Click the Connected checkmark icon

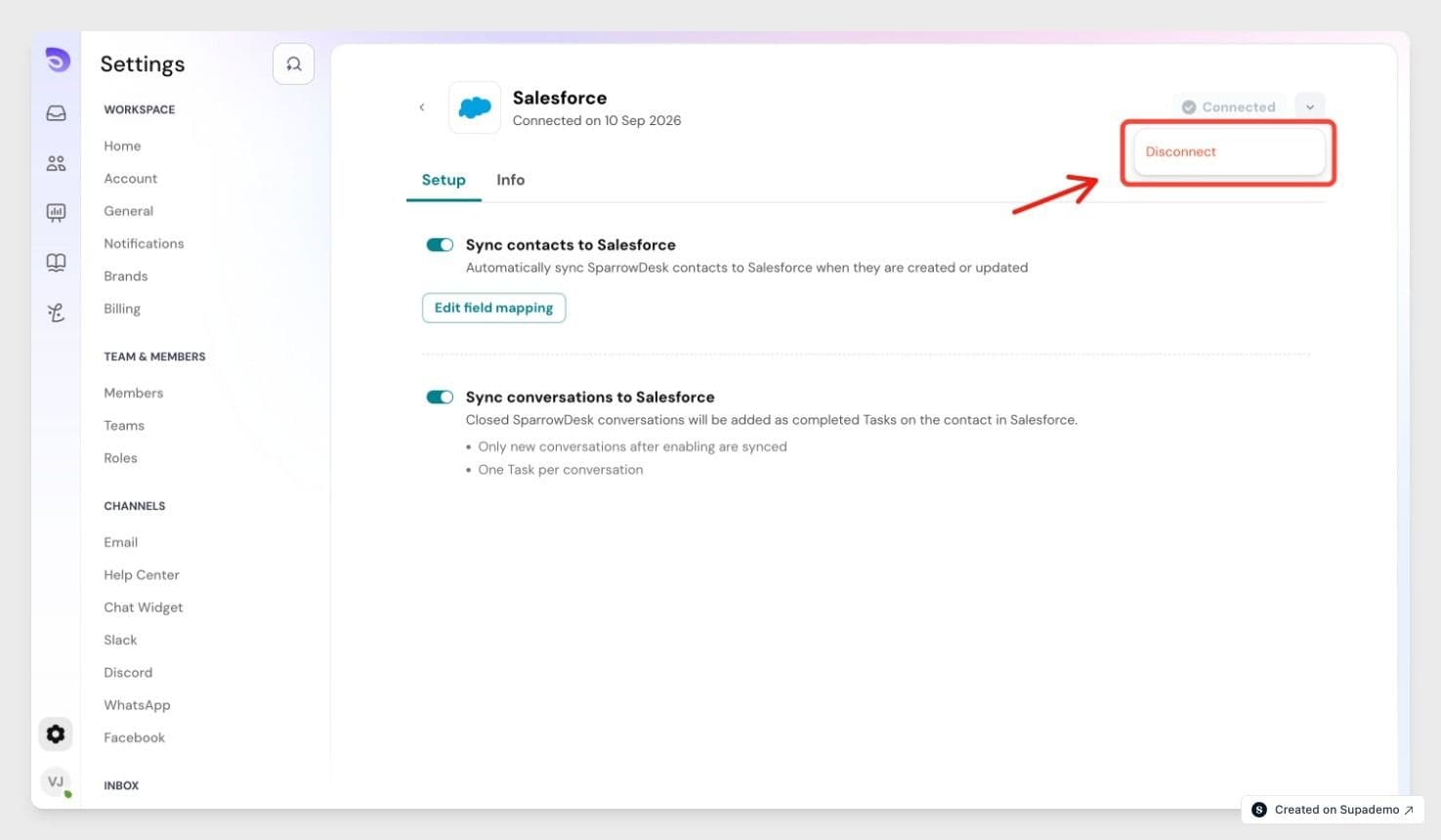[x=1189, y=107]
